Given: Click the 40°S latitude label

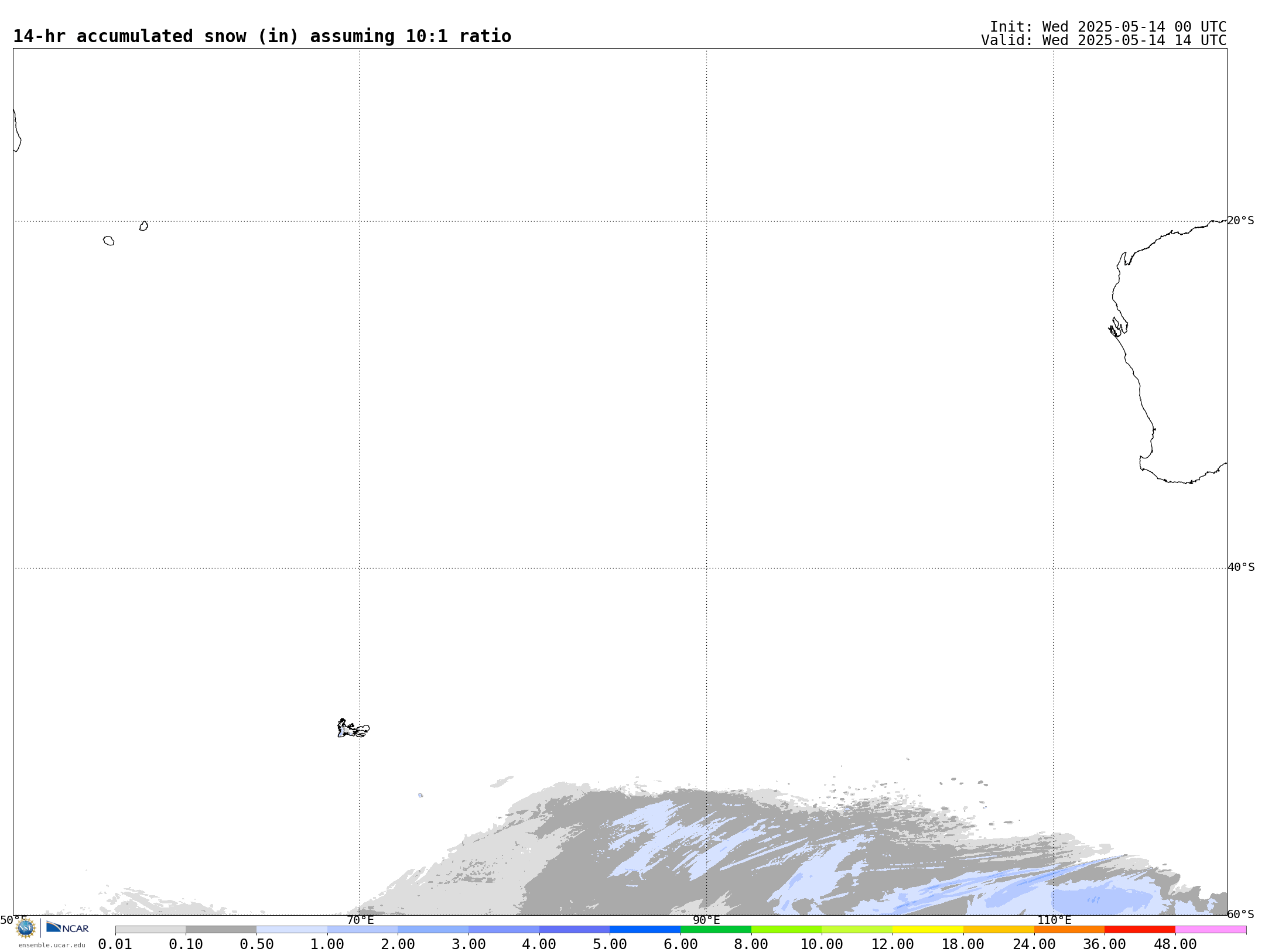Looking at the screenshot, I should 1241,567.
